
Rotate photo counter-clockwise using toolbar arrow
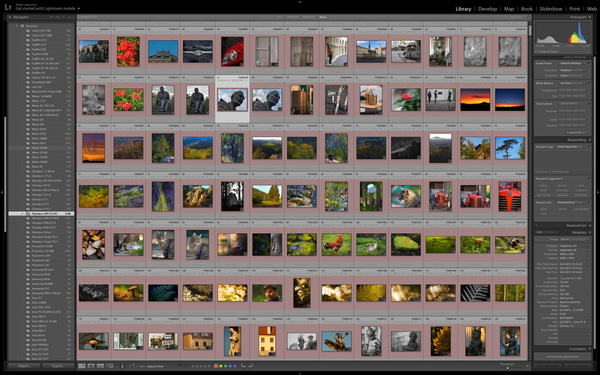243,366
